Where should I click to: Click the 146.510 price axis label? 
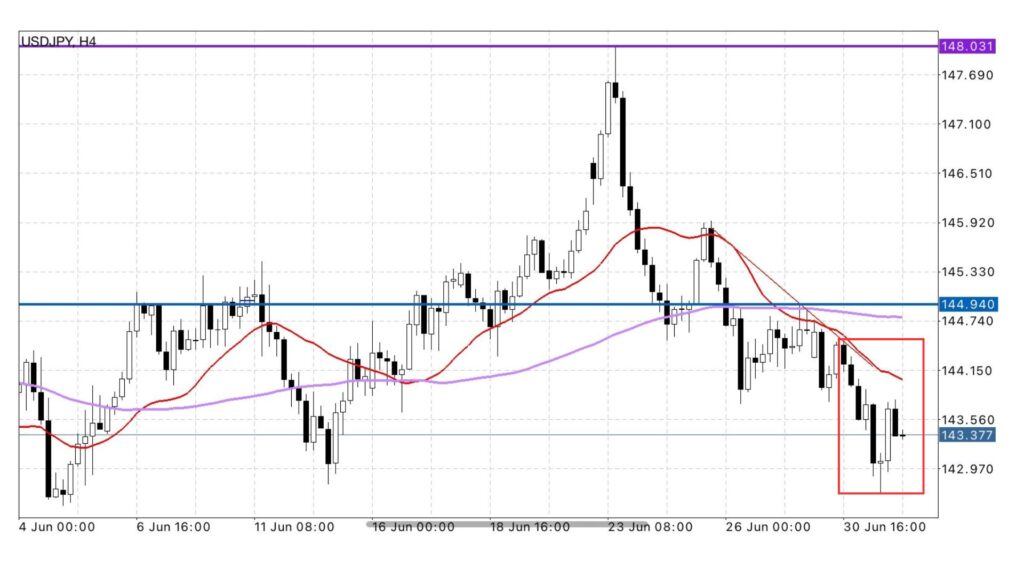pyautogui.click(x=967, y=173)
